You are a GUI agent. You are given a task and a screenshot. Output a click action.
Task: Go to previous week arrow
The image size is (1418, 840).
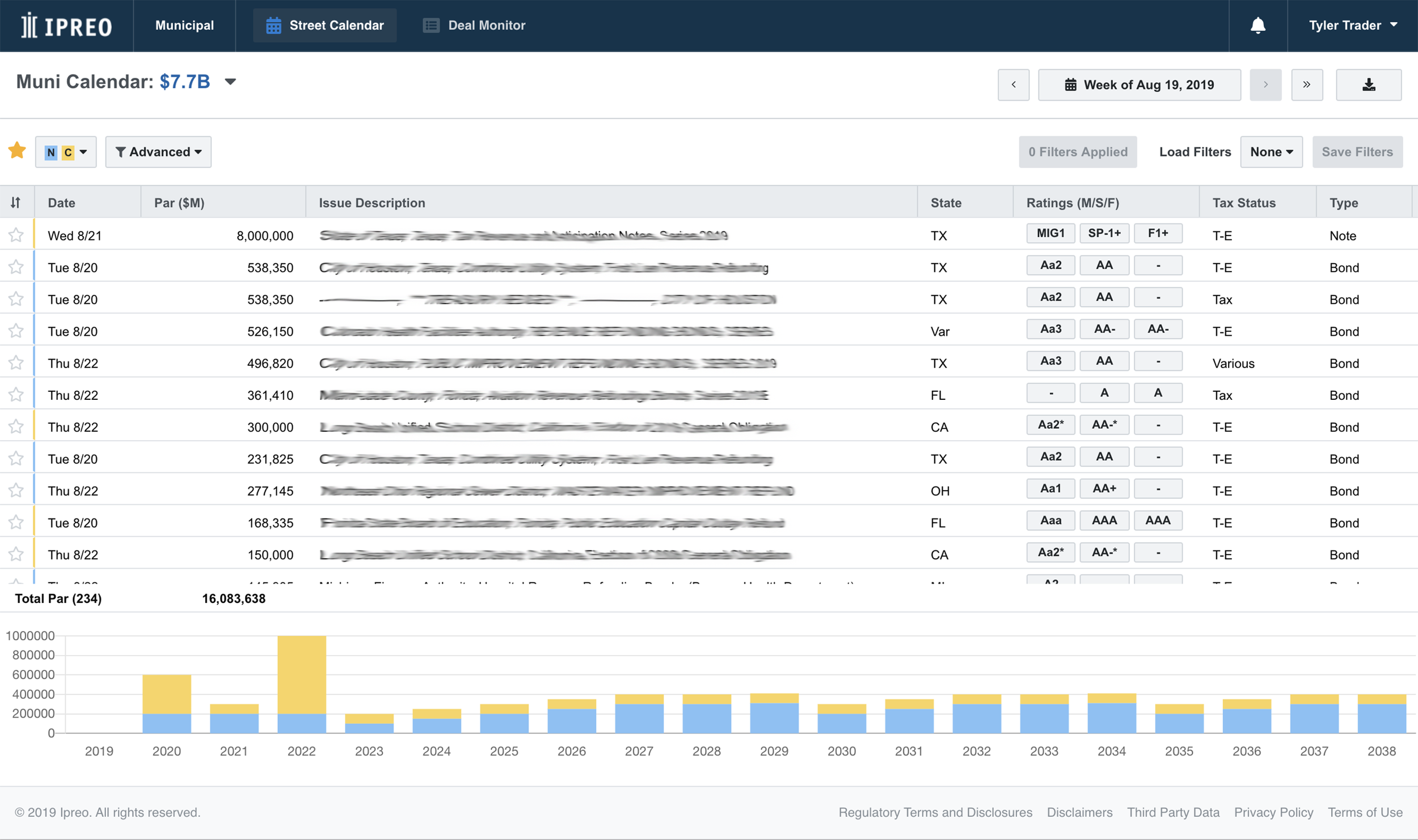[x=1013, y=85]
